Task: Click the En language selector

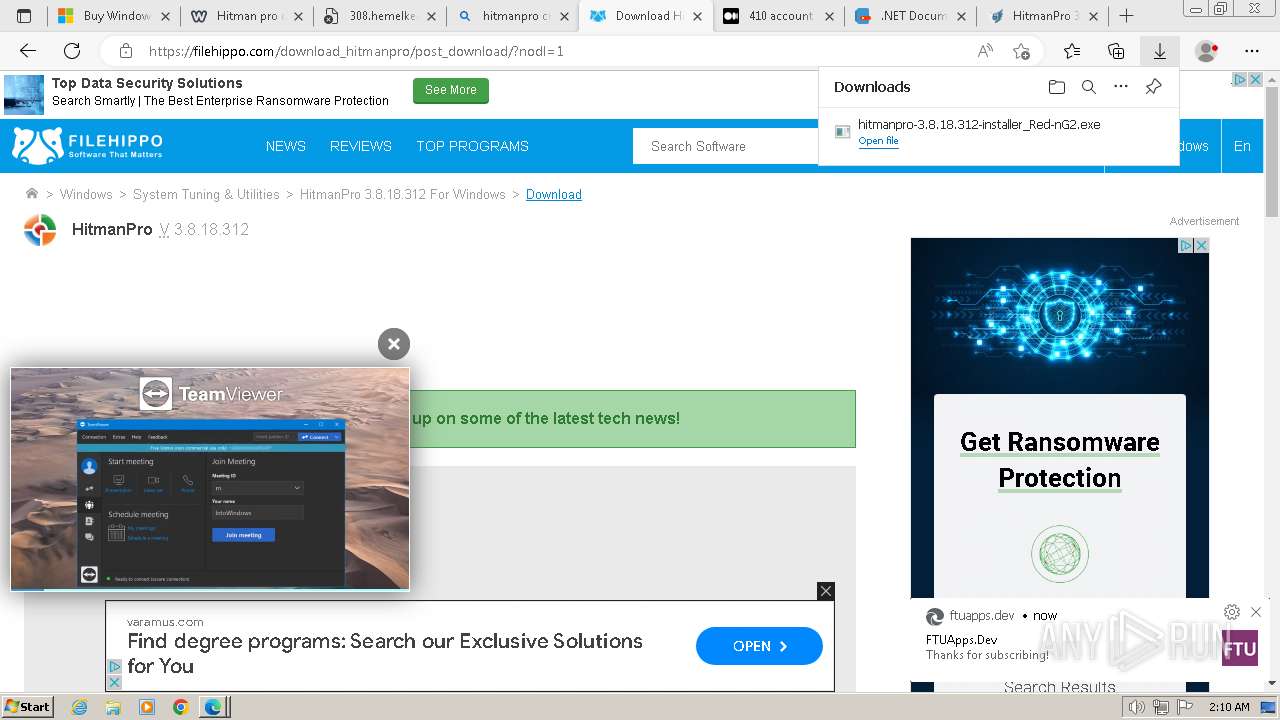Action: [x=1242, y=146]
